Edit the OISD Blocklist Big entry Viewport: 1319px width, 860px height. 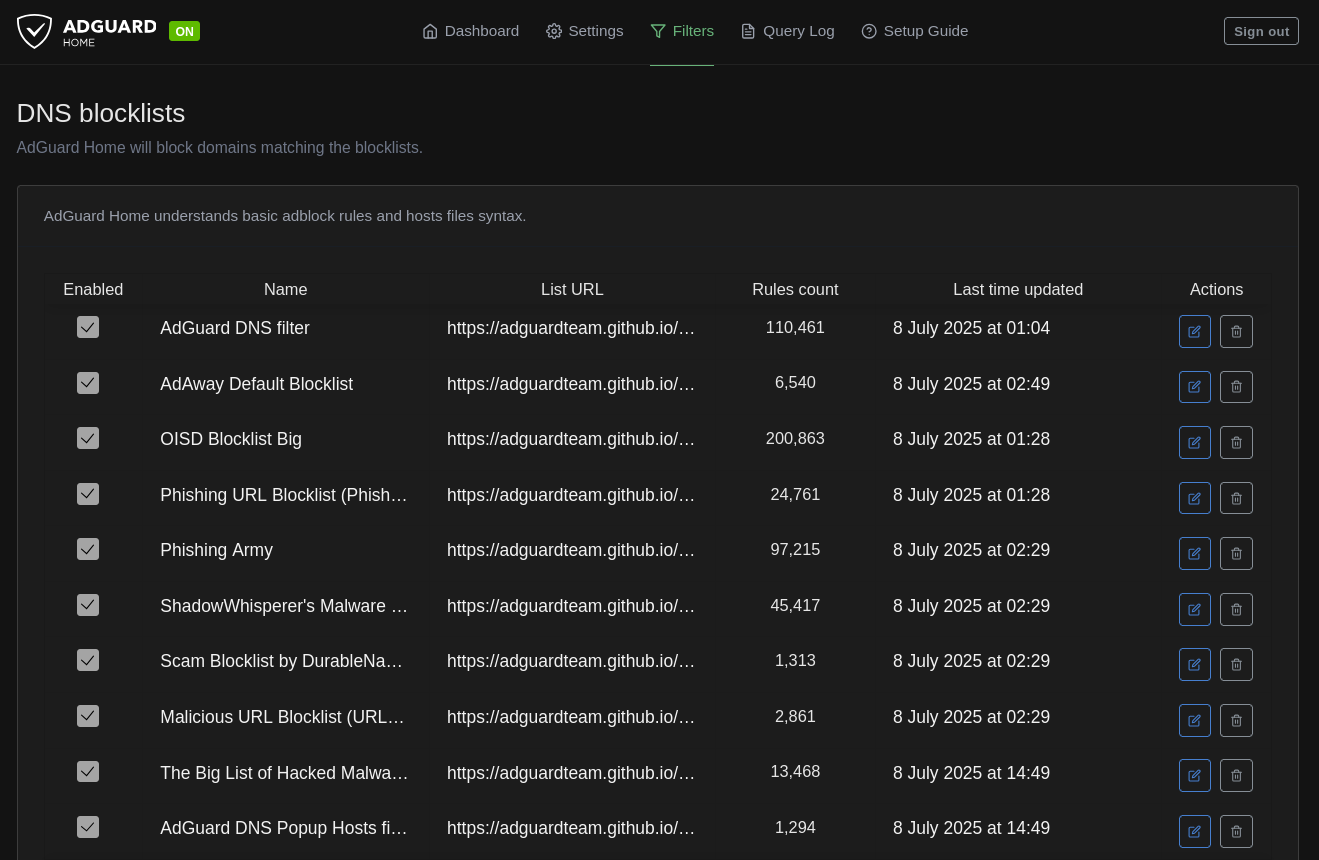click(x=1195, y=443)
